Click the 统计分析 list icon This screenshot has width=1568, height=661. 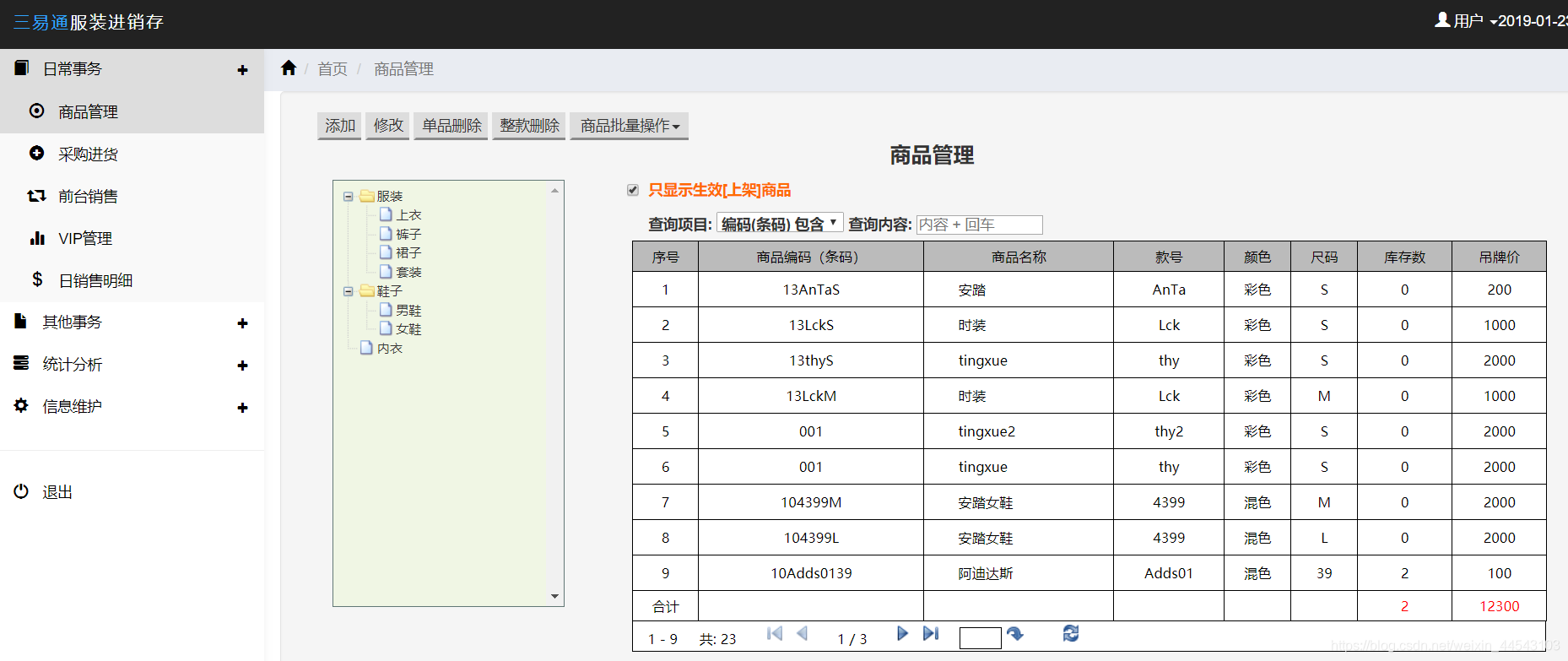click(x=21, y=363)
